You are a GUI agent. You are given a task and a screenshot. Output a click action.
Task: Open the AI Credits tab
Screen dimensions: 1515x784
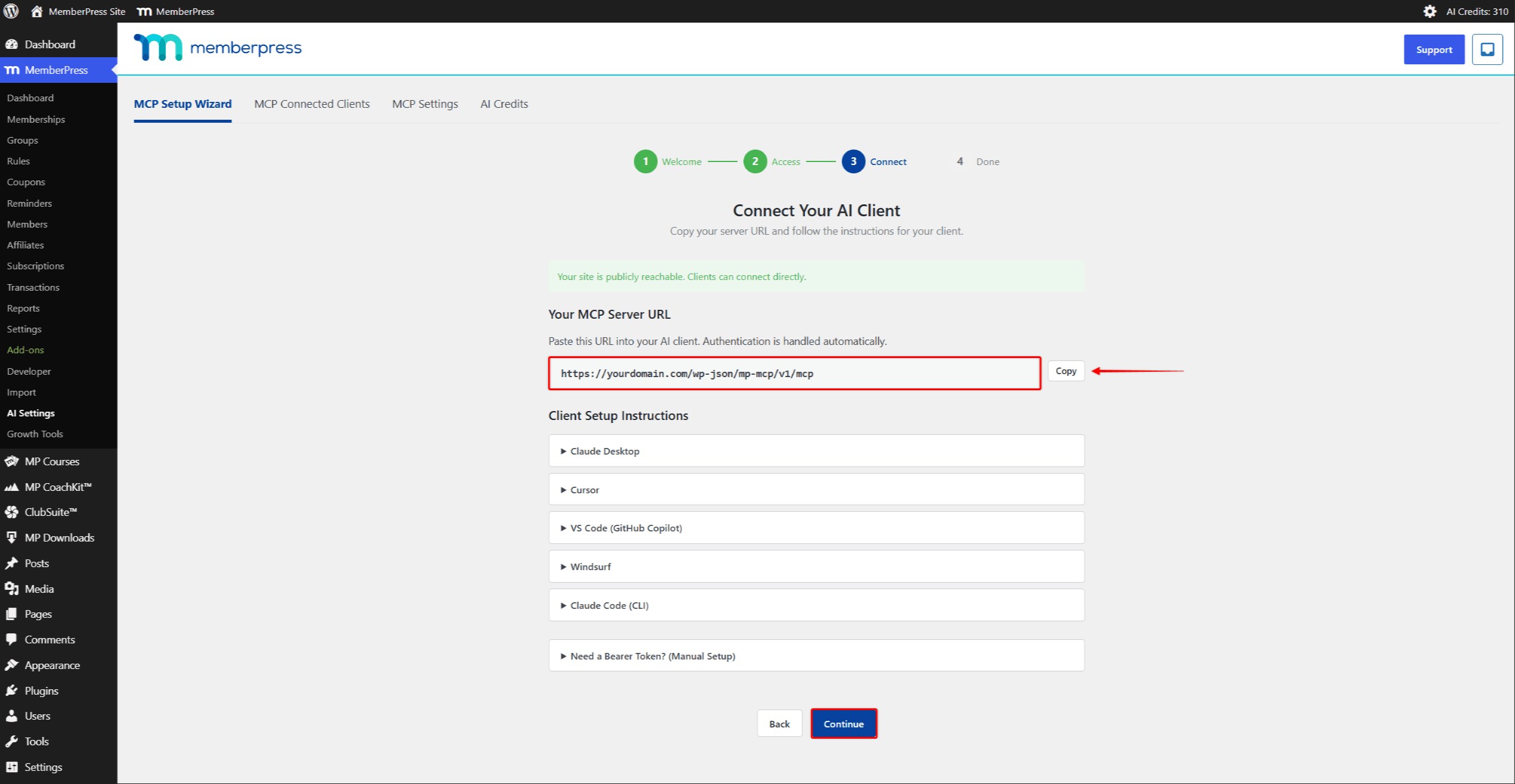(504, 104)
